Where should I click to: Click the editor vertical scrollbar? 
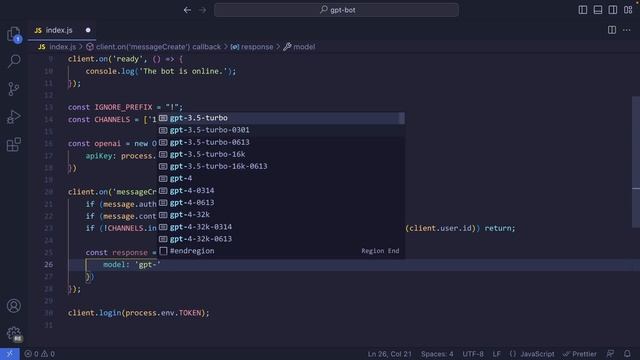pyautogui.click(x=636, y=162)
